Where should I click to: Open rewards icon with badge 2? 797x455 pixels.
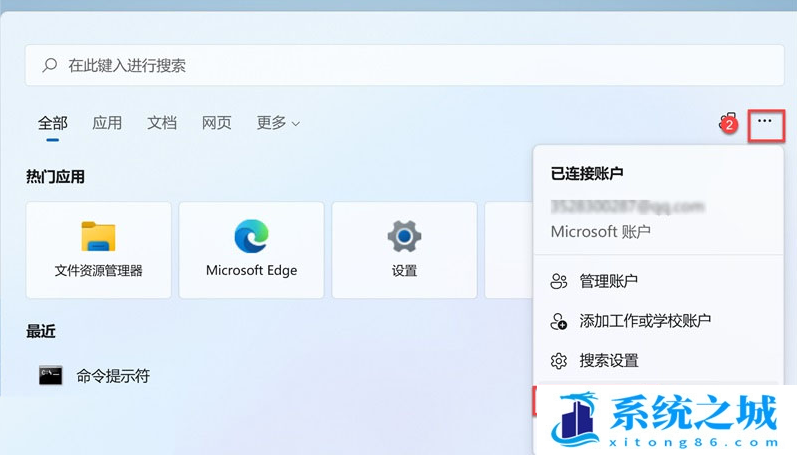point(728,123)
